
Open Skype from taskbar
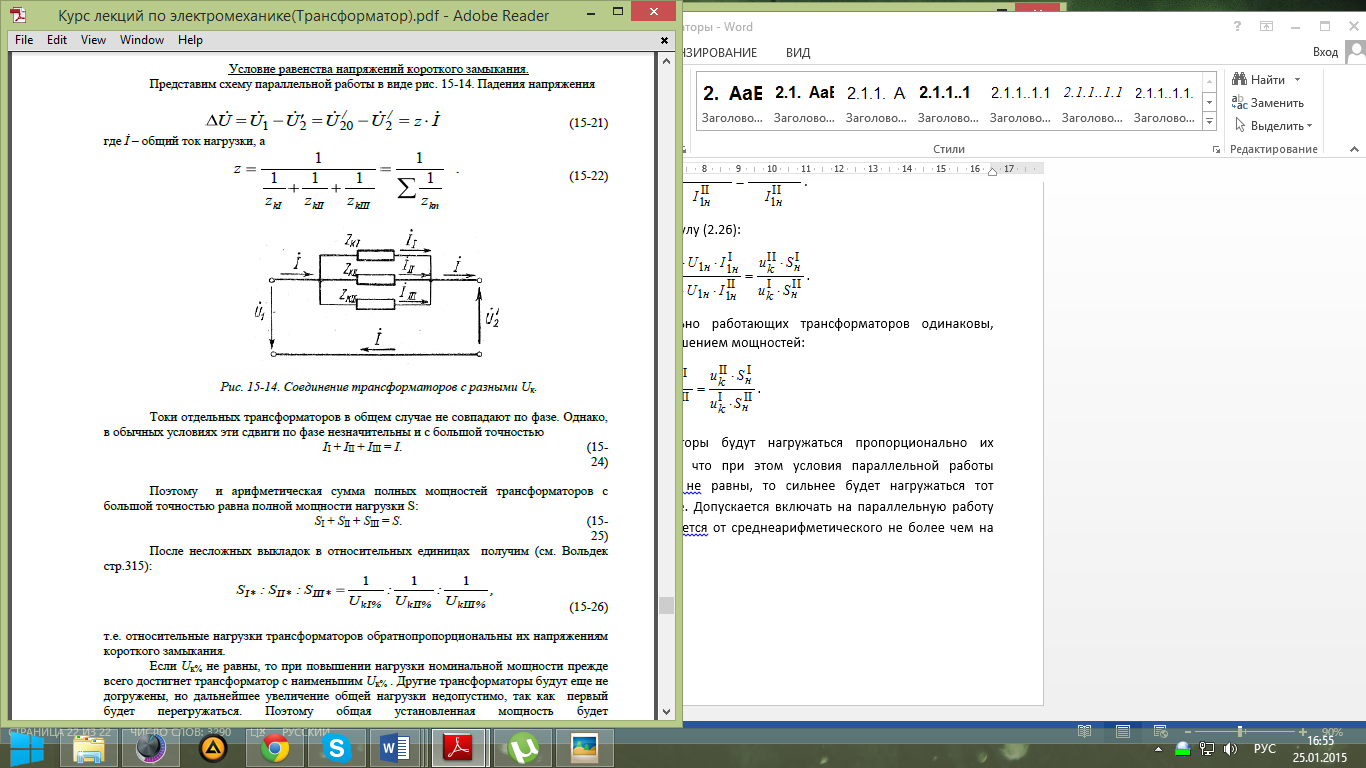pos(335,748)
